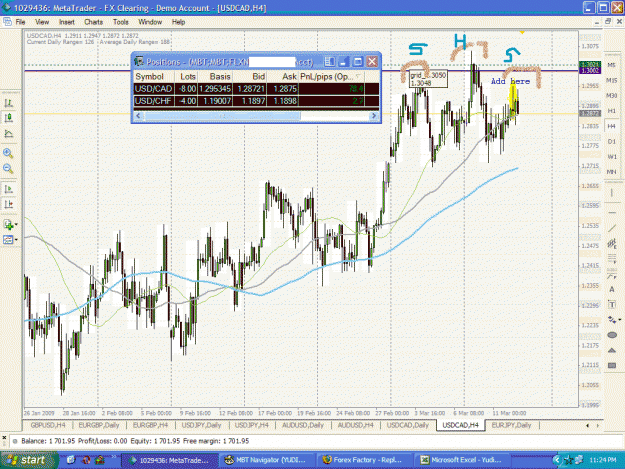The image size is (625, 469).
Task: Open Forex Factory window from taskbar
Action: [366, 460]
